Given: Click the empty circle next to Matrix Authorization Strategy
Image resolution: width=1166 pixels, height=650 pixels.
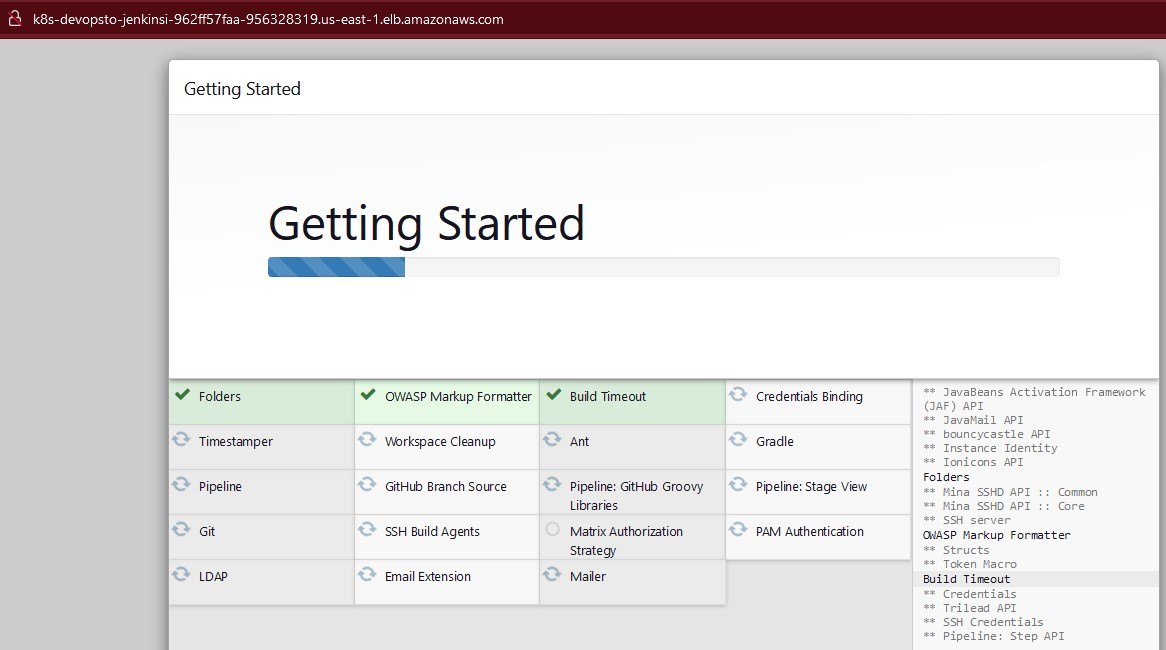Looking at the screenshot, I should [x=553, y=530].
